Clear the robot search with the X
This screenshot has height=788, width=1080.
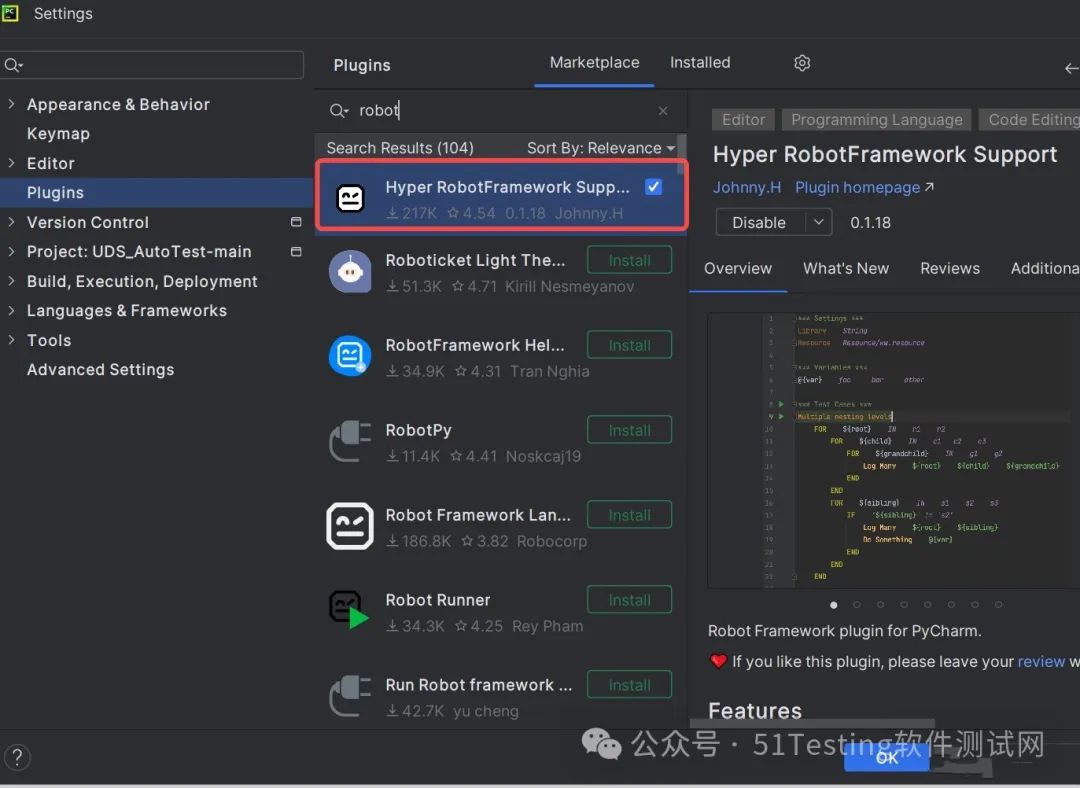point(663,110)
